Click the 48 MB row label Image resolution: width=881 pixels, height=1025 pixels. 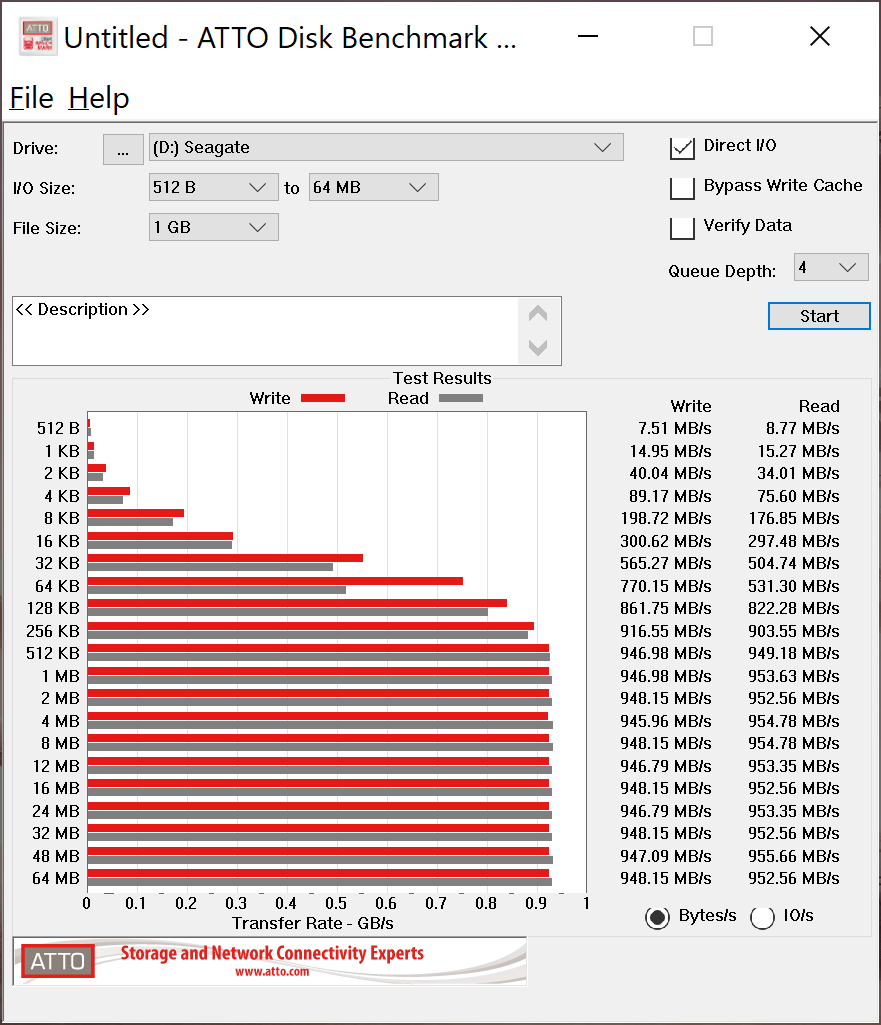click(x=56, y=856)
